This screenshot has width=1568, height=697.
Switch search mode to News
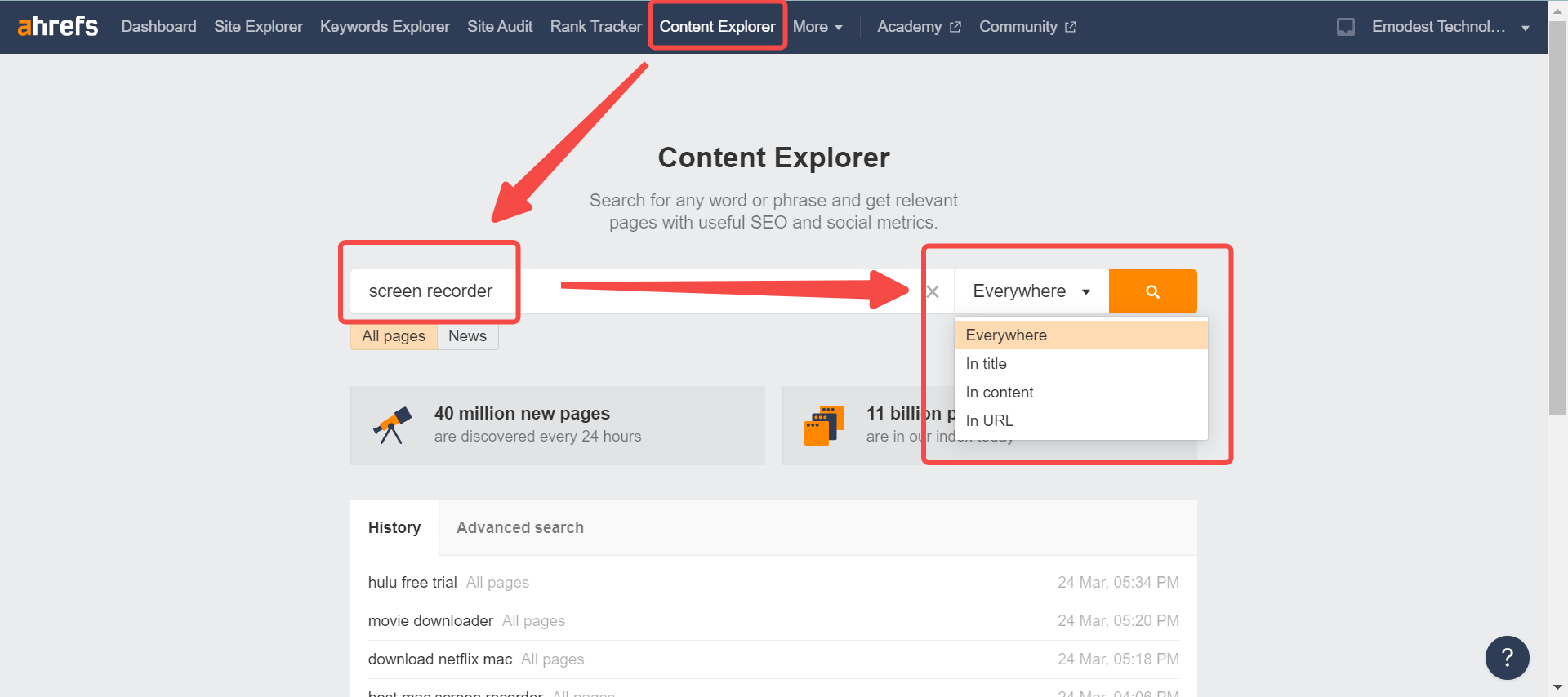click(467, 336)
